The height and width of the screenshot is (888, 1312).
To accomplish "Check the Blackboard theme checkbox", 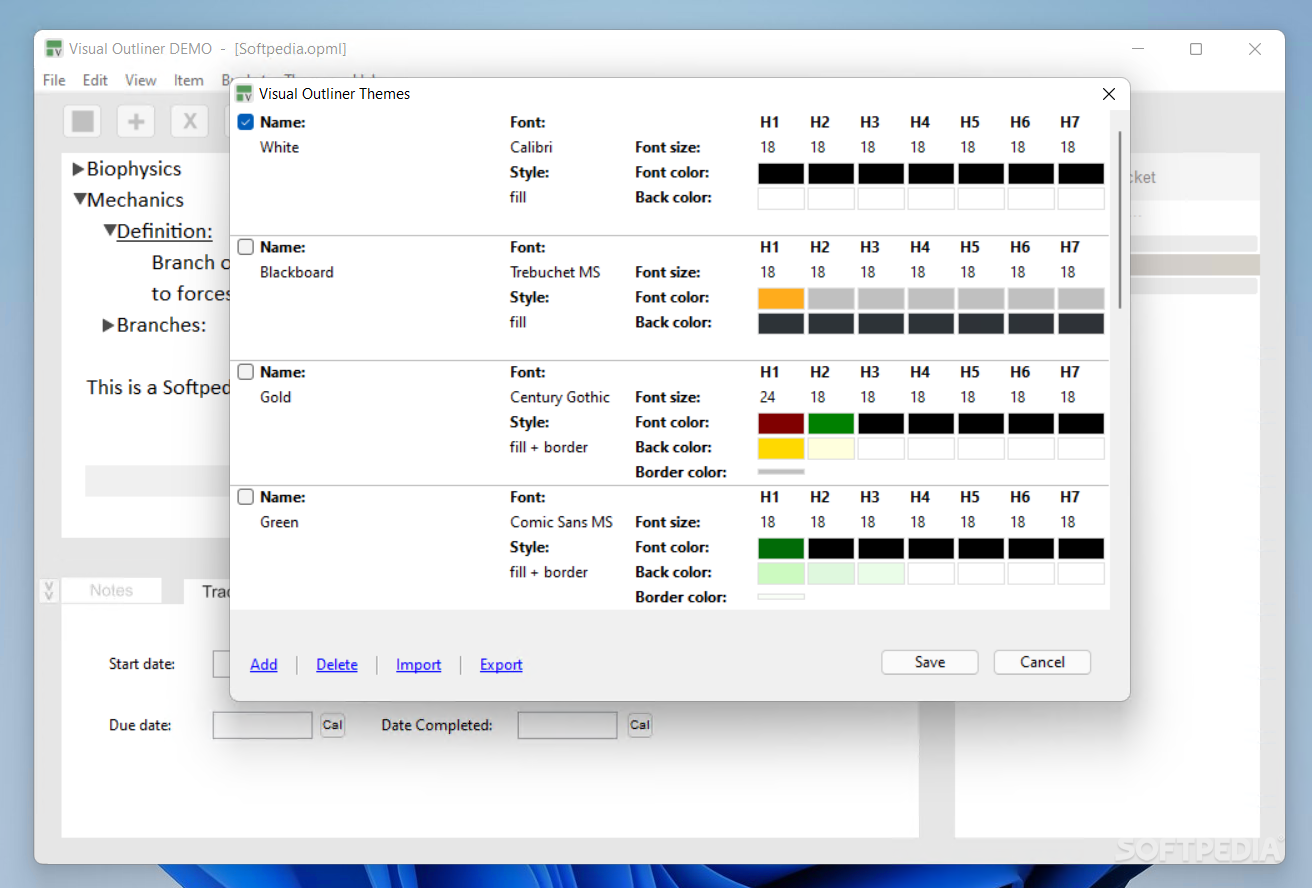I will (x=246, y=247).
